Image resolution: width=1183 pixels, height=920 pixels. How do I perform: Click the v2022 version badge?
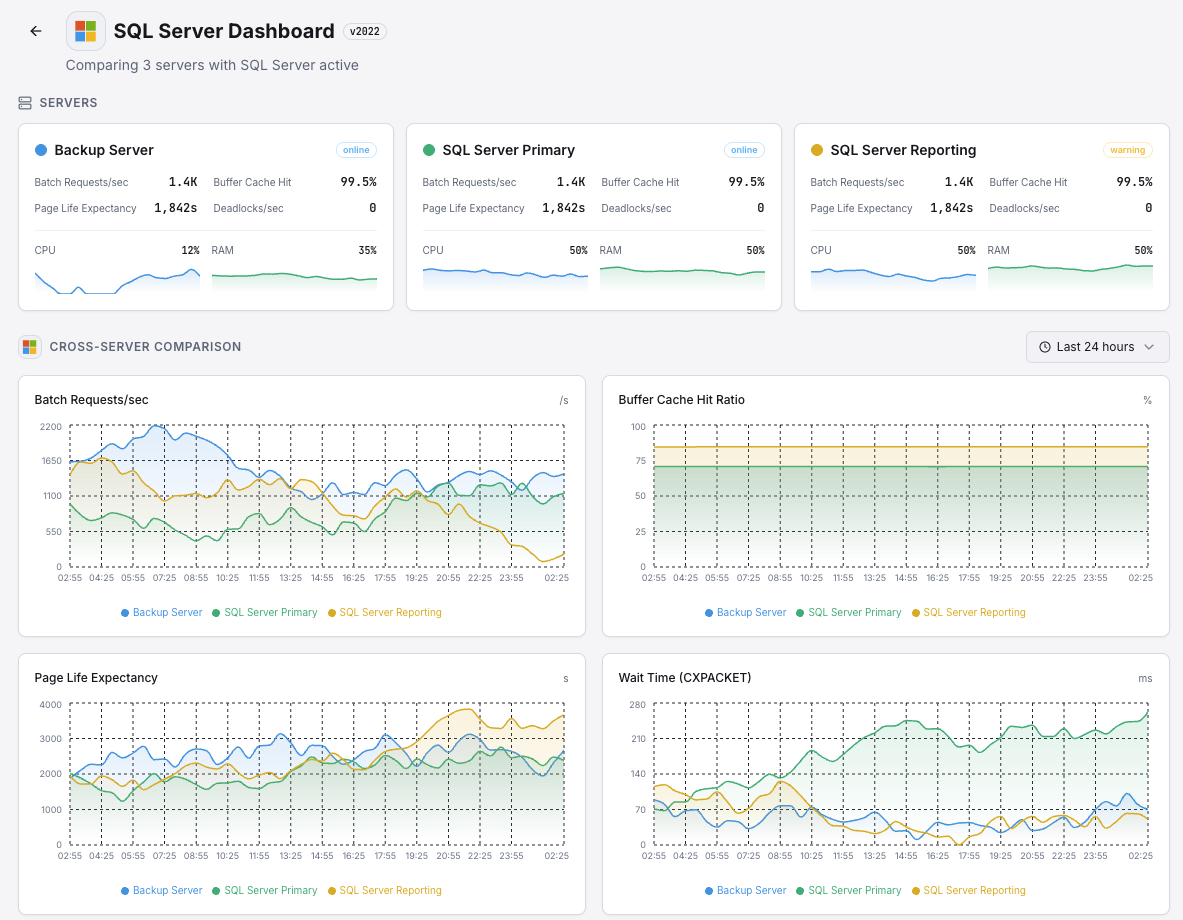(365, 31)
